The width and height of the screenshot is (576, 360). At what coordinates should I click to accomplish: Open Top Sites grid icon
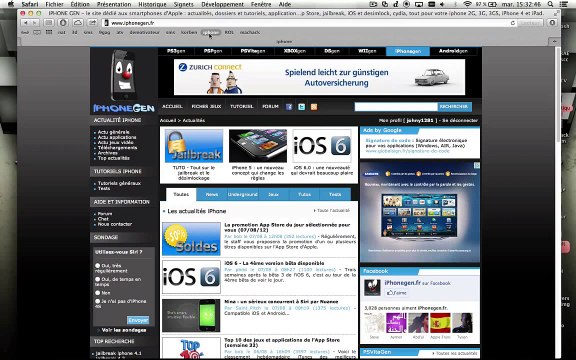coord(49,32)
